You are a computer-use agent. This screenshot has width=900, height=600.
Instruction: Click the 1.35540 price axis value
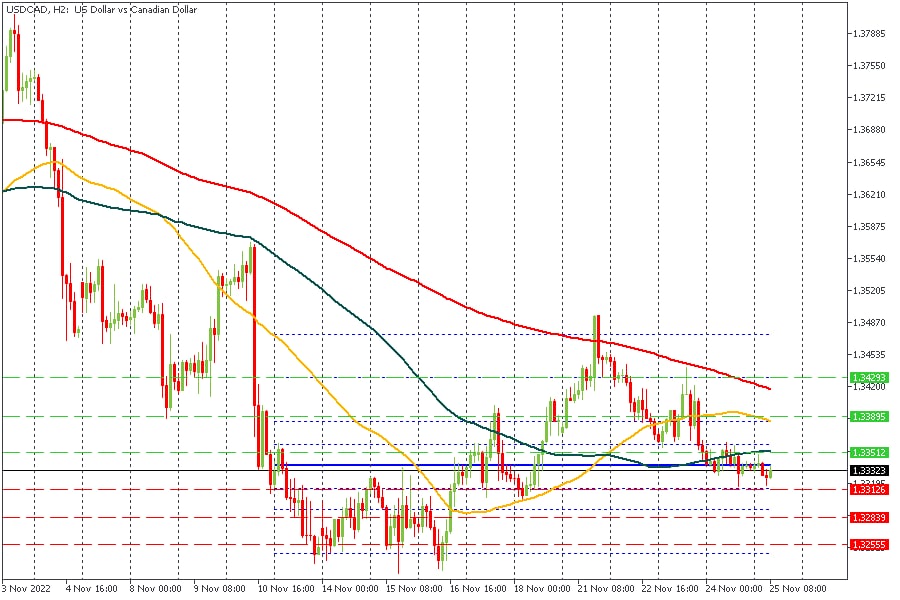click(x=870, y=258)
